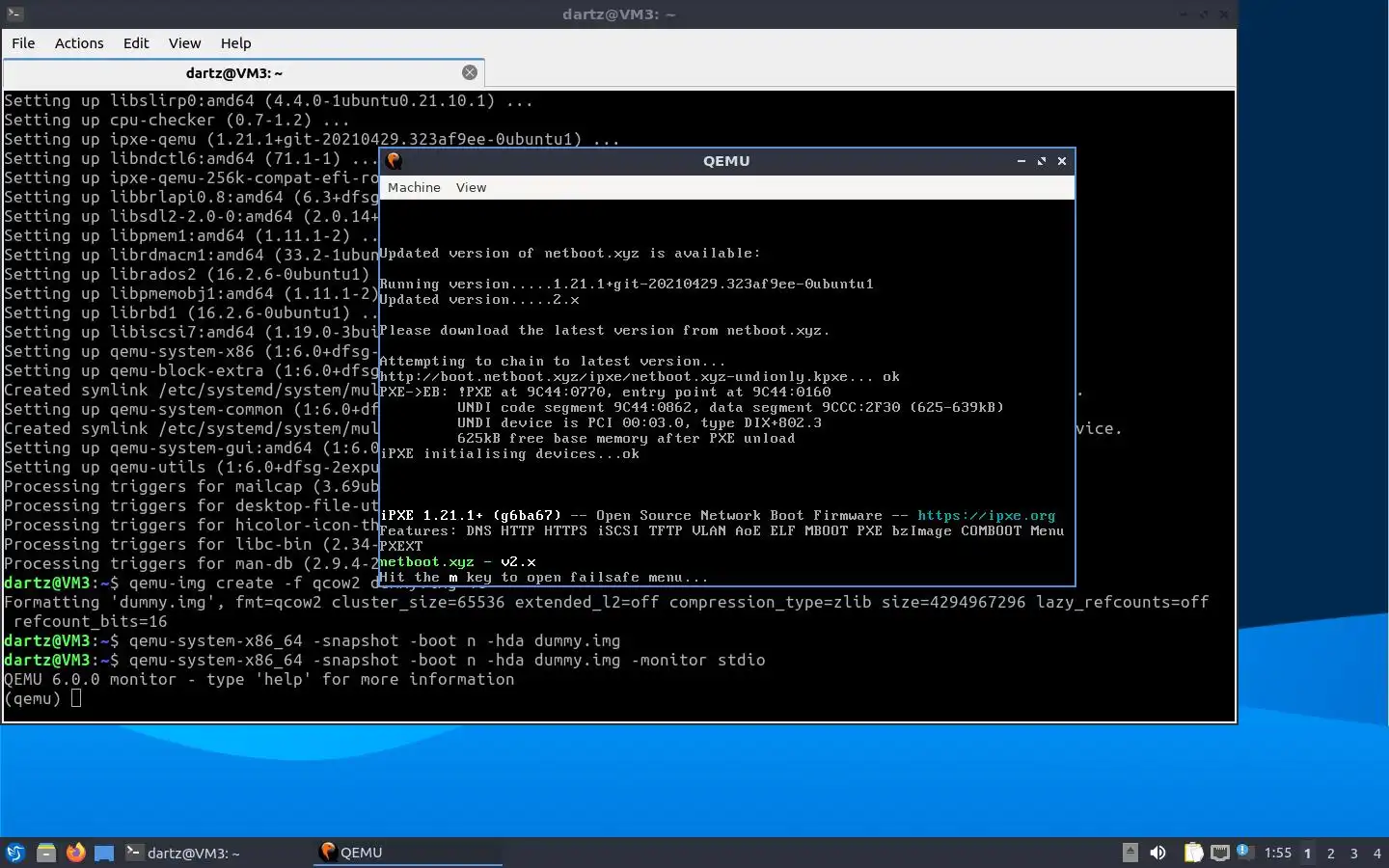Open removable media eject tray icon
Image resolution: width=1389 pixels, height=868 pixels.
pyautogui.click(x=1130, y=853)
